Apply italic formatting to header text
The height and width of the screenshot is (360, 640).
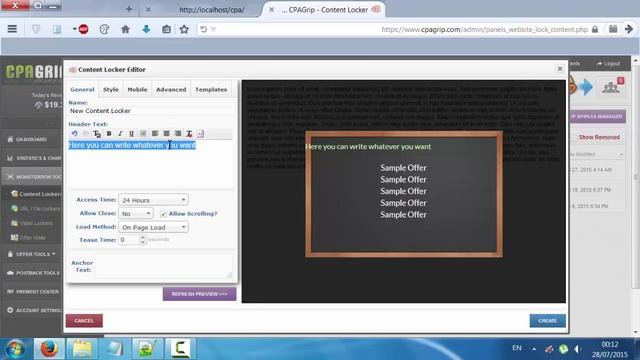coord(120,133)
